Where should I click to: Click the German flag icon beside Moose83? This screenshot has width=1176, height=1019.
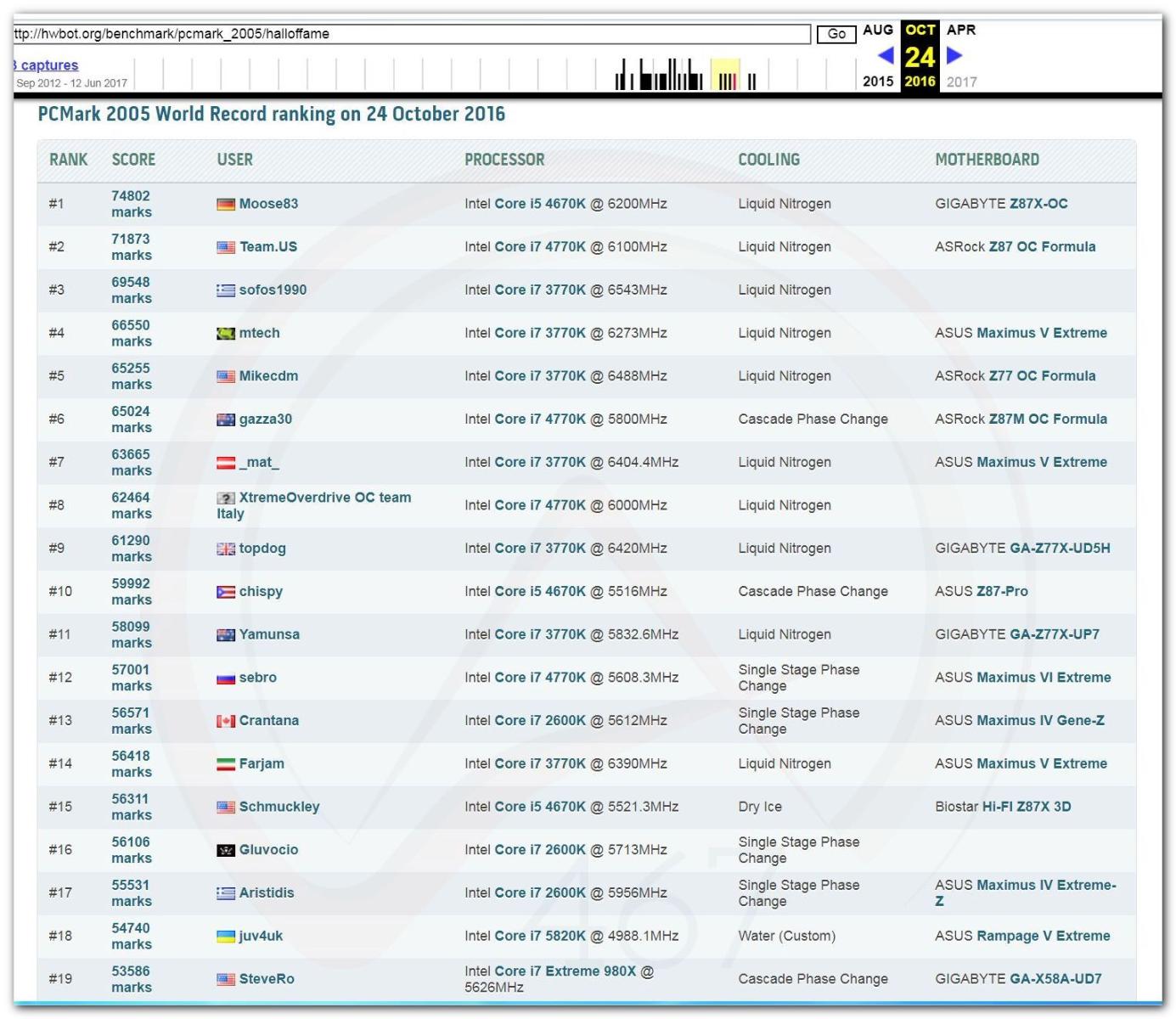[x=225, y=204]
